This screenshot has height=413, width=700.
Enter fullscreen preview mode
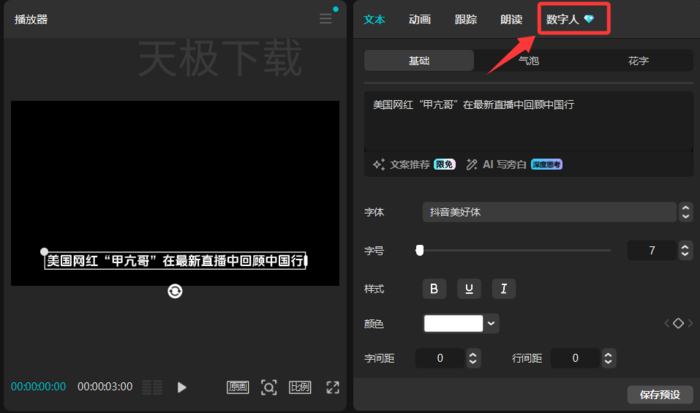(333, 387)
